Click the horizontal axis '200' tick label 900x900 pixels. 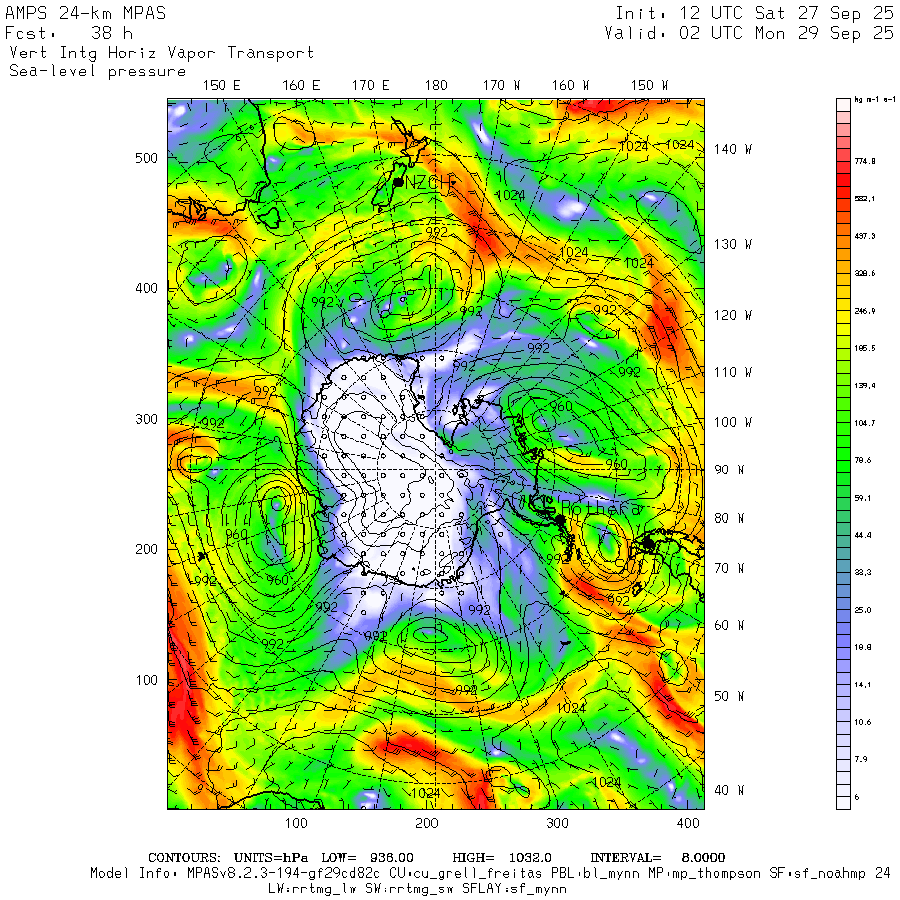[x=426, y=823]
